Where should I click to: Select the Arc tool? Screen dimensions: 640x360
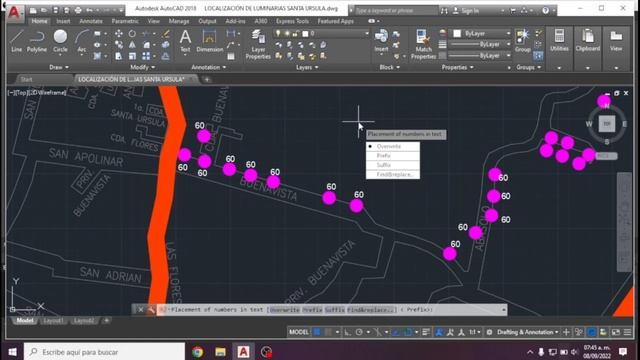pos(82,41)
